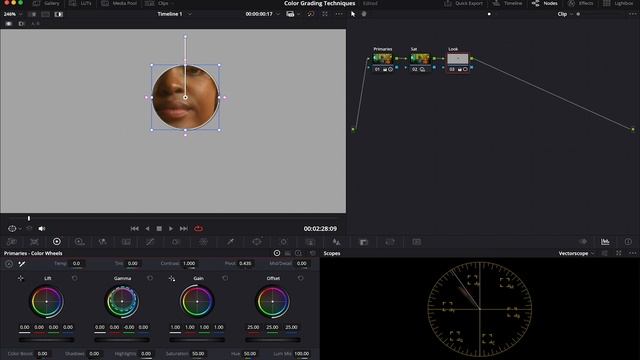Pick white point with Gain picker
This screenshot has height=360, width=640.
coord(172,278)
